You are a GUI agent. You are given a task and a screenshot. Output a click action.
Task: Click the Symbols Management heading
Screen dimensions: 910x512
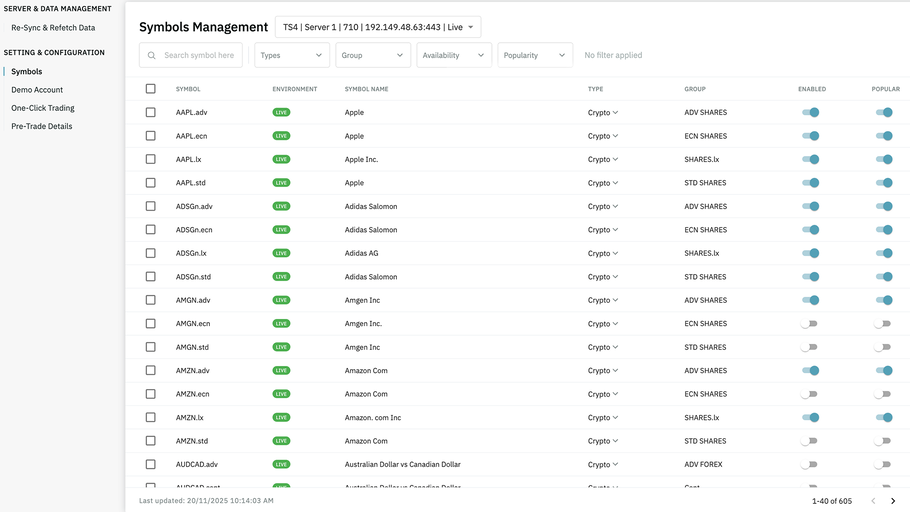pyautogui.click(x=203, y=27)
